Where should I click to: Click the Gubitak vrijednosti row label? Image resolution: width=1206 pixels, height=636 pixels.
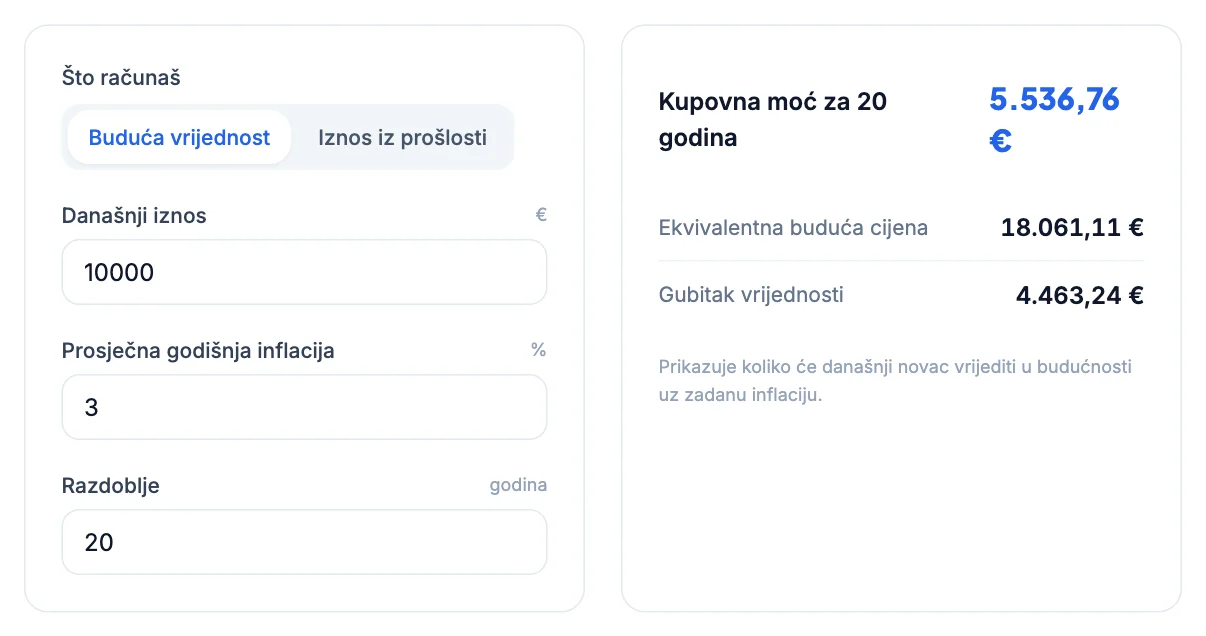(x=751, y=295)
